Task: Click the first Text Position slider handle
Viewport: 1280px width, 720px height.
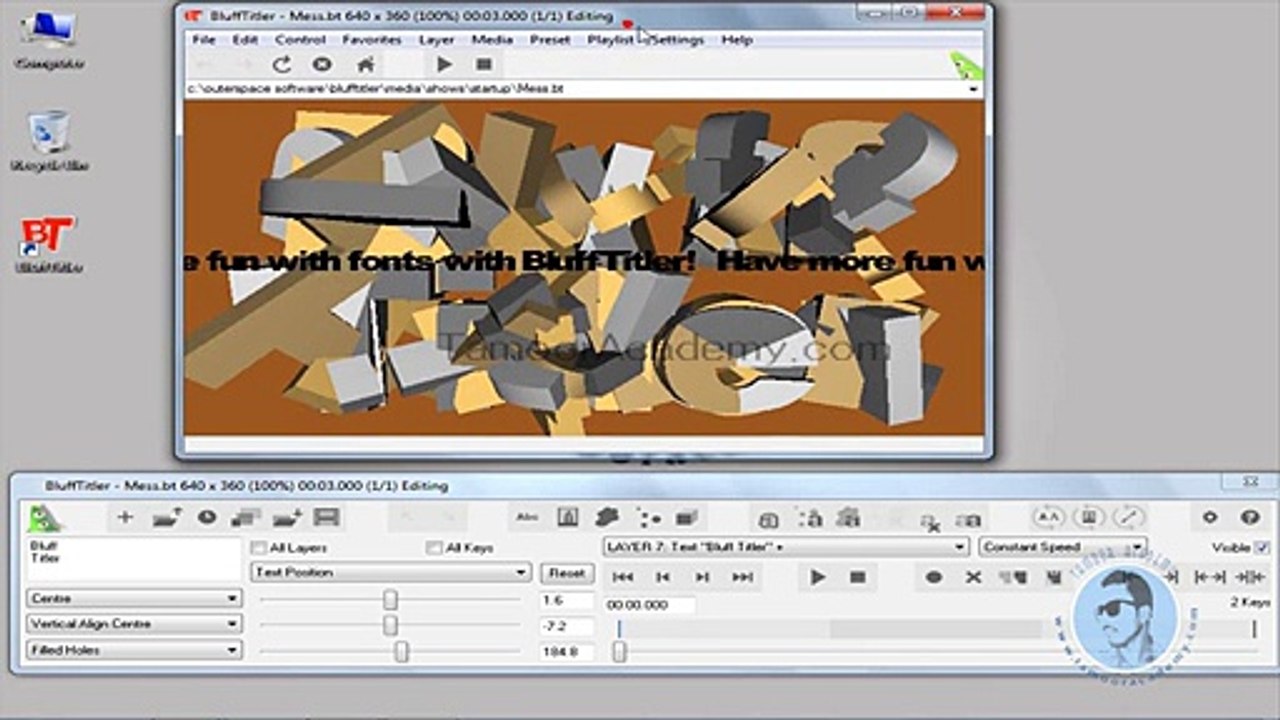Action: [390, 599]
